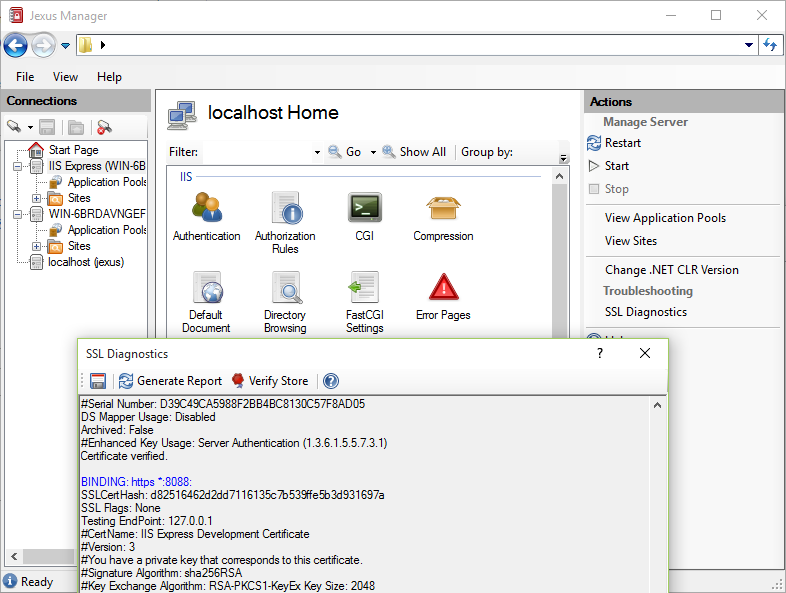
Task: Click the refresh icon beside address bar
Action: 770,45
